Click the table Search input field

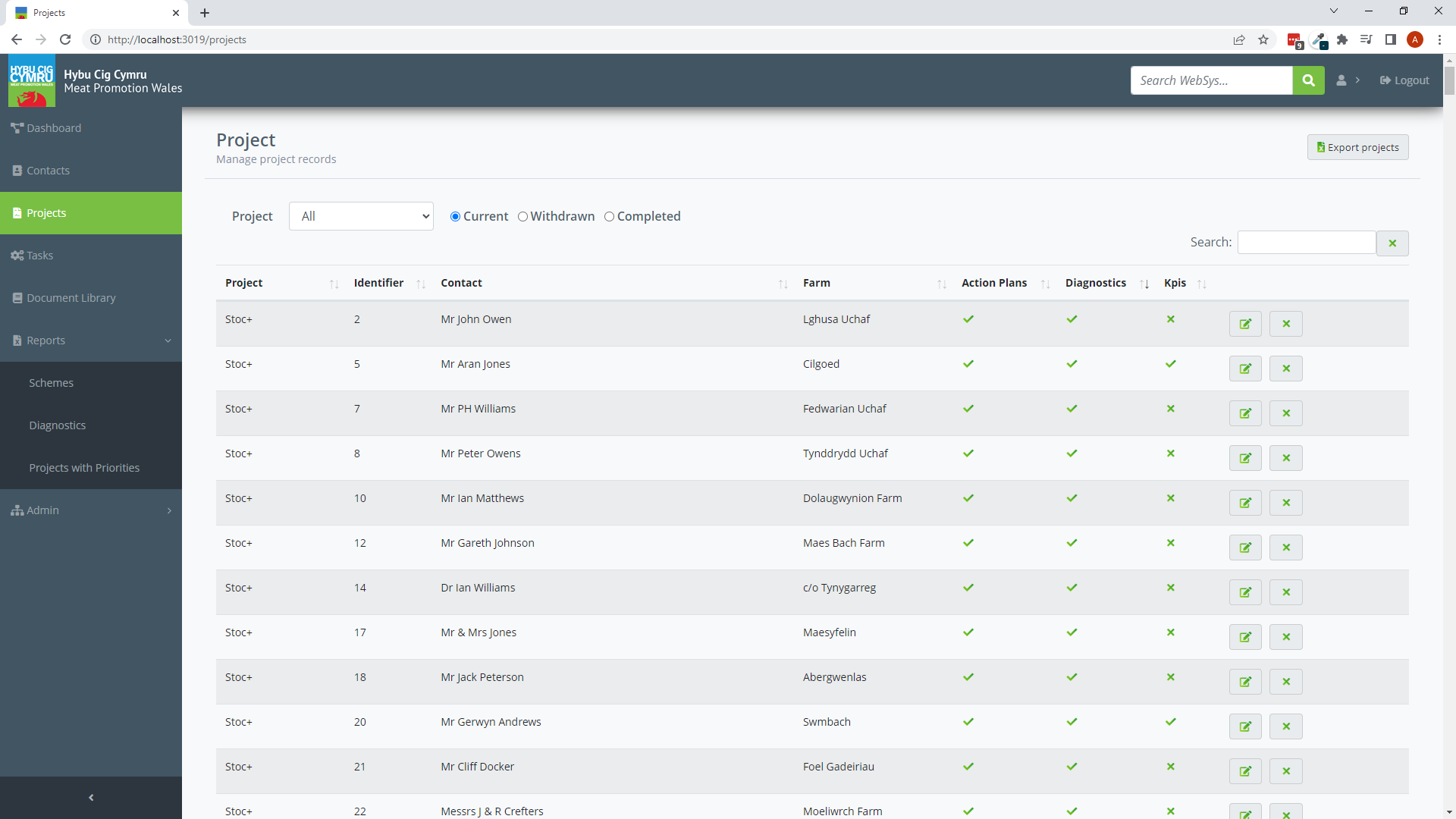(1306, 243)
